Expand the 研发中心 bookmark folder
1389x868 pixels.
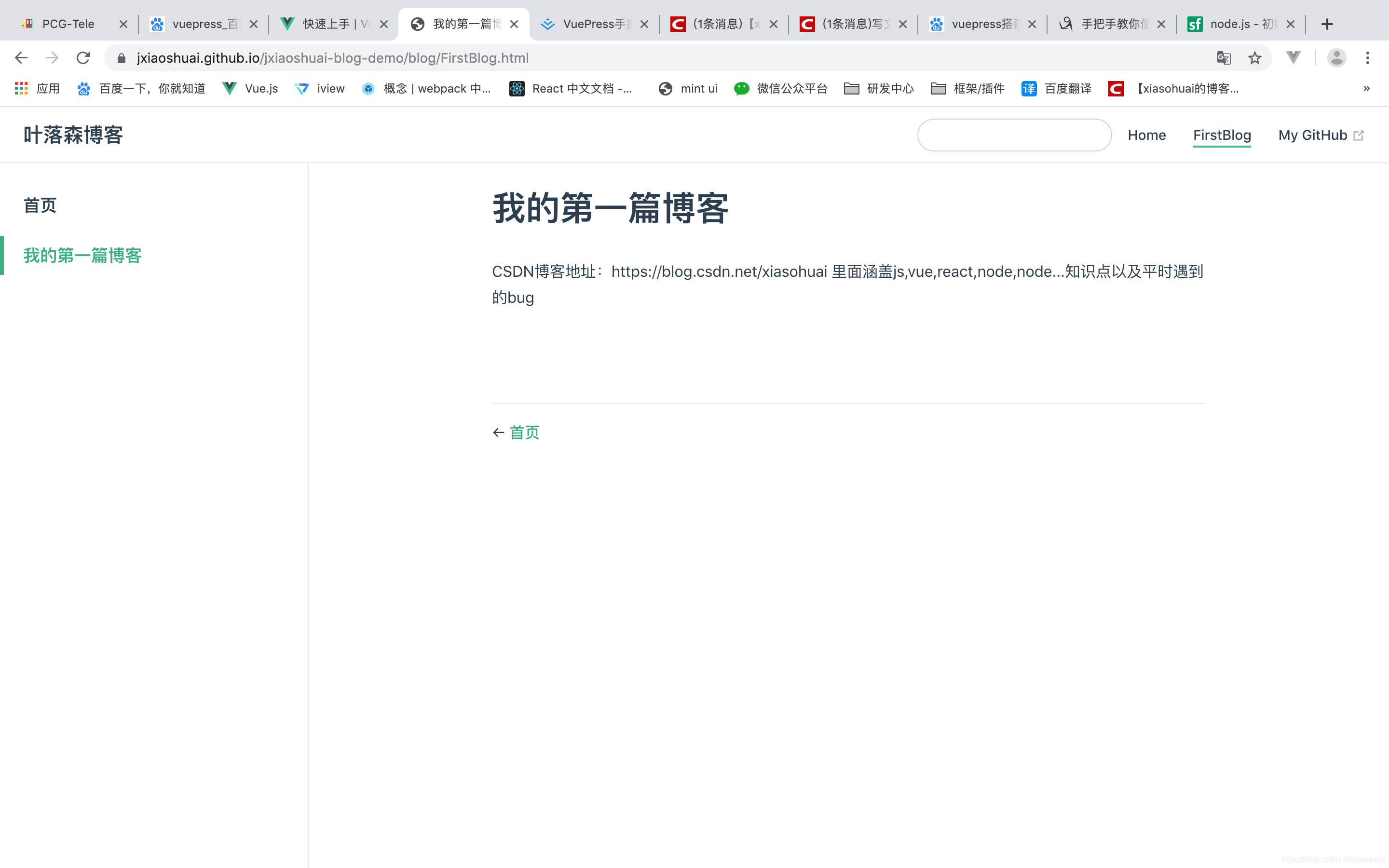point(879,88)
